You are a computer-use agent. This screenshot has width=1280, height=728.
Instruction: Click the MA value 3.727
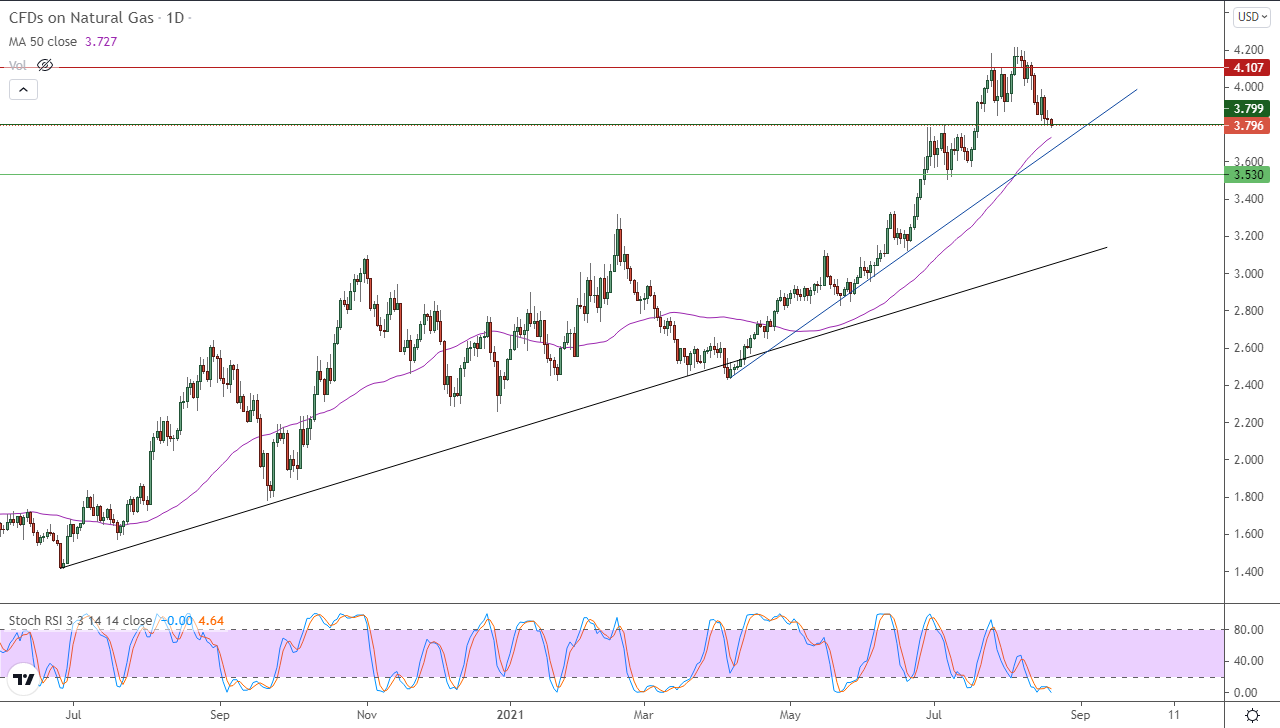[x=99, y=42]
